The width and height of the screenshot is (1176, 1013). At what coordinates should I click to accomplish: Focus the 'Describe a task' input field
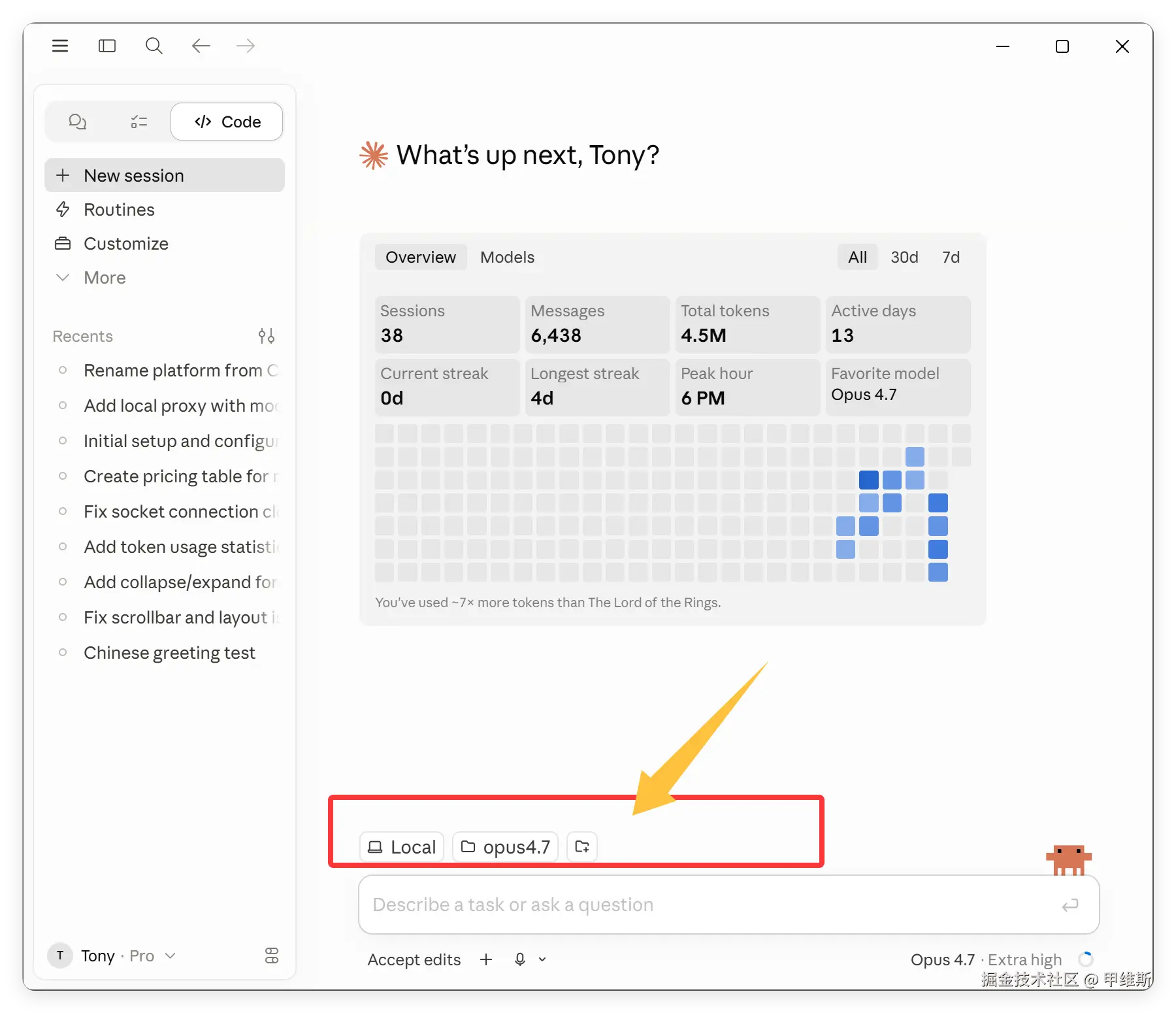click(728, 905)
